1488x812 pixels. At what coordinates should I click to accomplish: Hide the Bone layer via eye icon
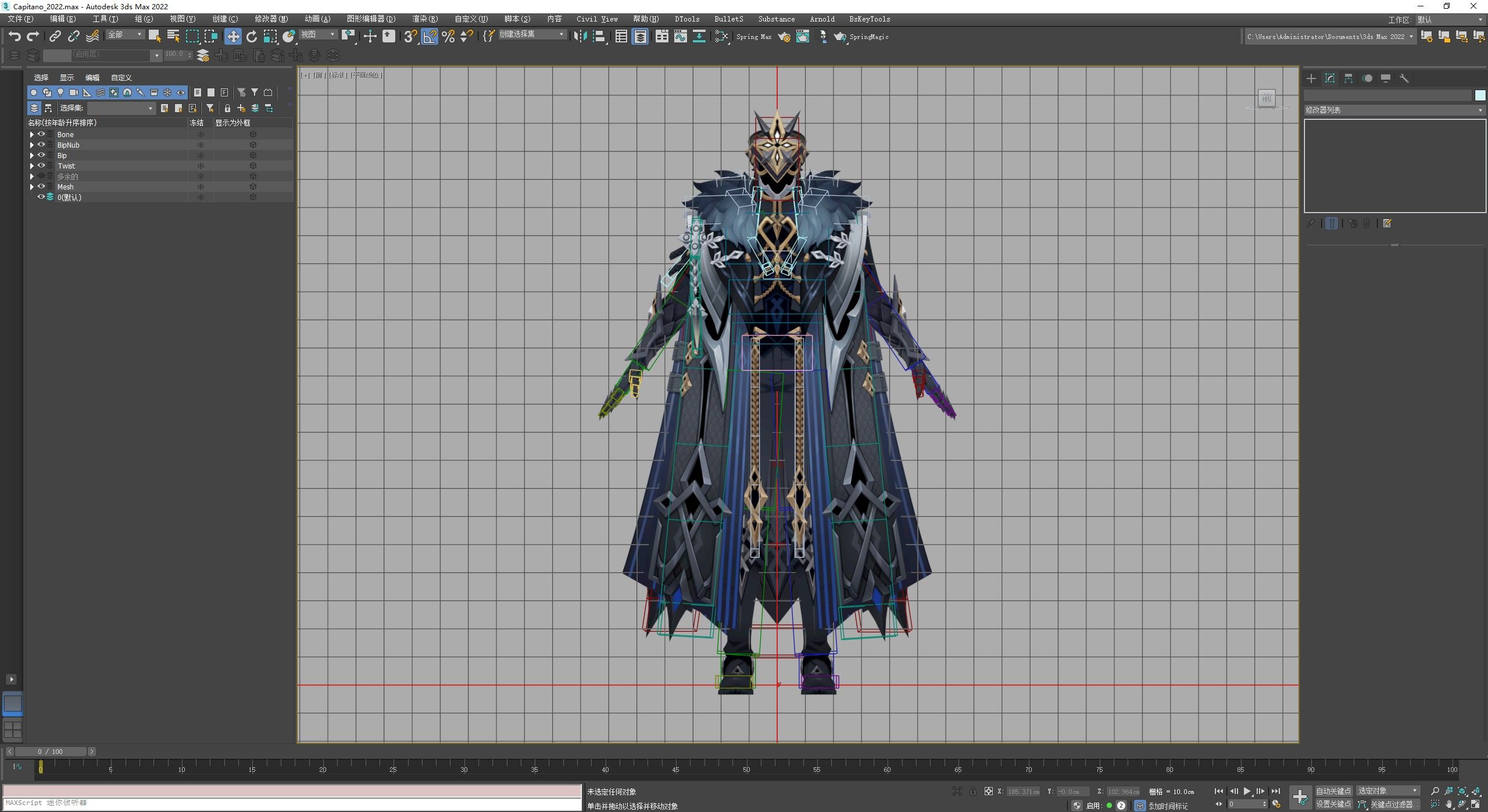41,134
